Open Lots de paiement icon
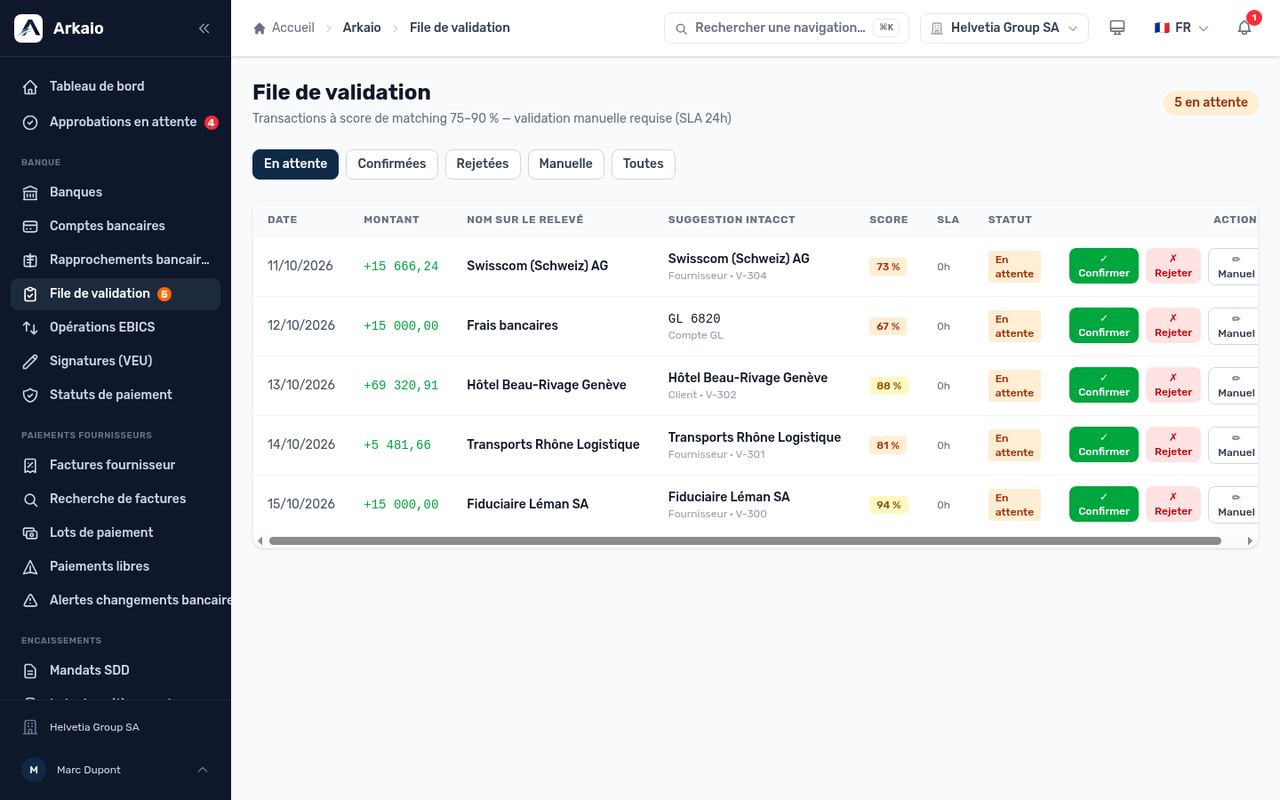Viewport: 1280px width, 800px height. (30, 533)
